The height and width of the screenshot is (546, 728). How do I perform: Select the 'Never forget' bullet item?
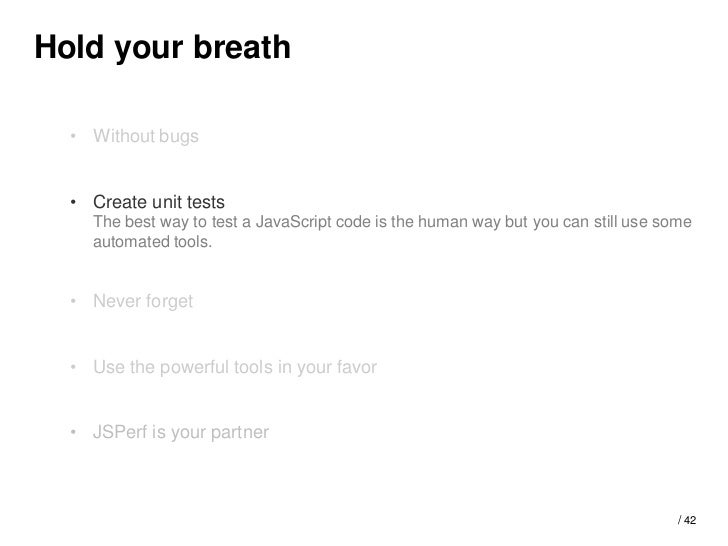pos(143,301)
